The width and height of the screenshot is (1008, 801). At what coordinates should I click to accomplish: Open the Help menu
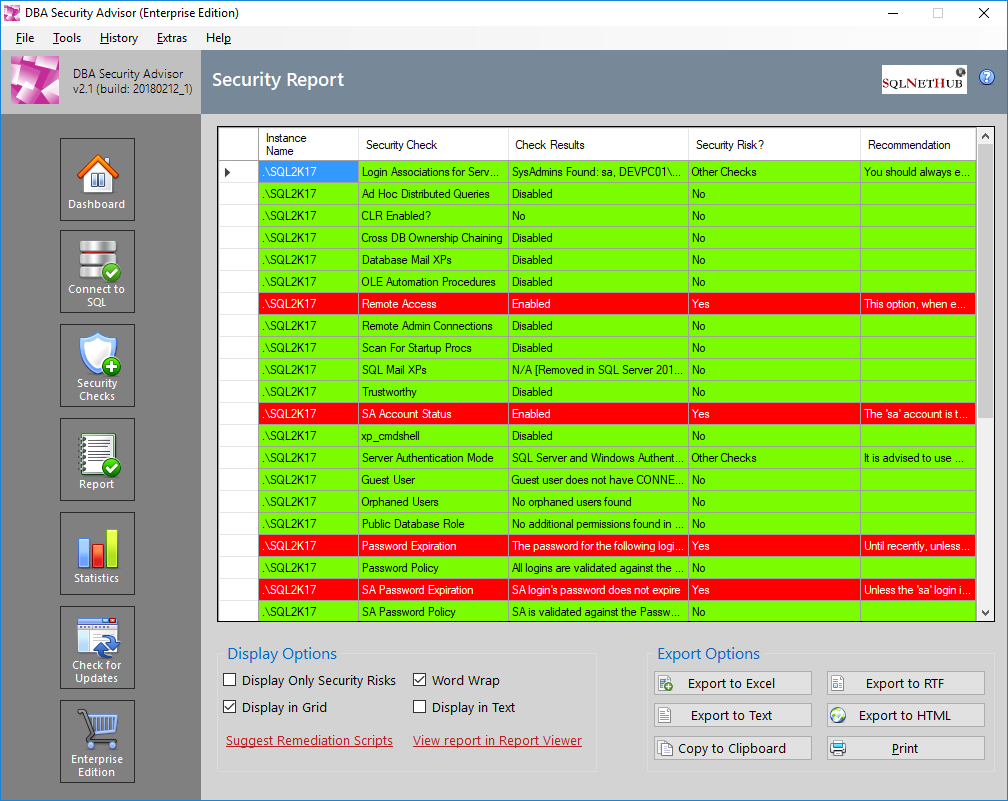(219, 38)
